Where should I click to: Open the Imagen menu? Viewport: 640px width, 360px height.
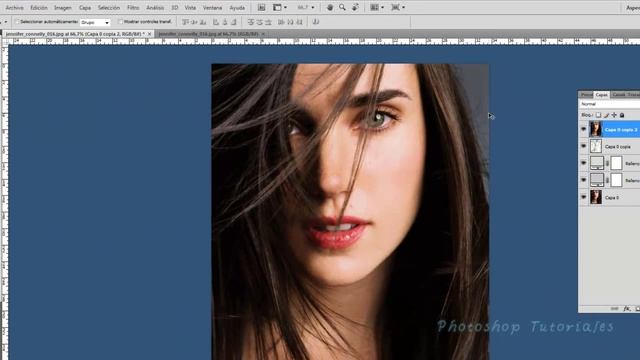coord(63,8)
